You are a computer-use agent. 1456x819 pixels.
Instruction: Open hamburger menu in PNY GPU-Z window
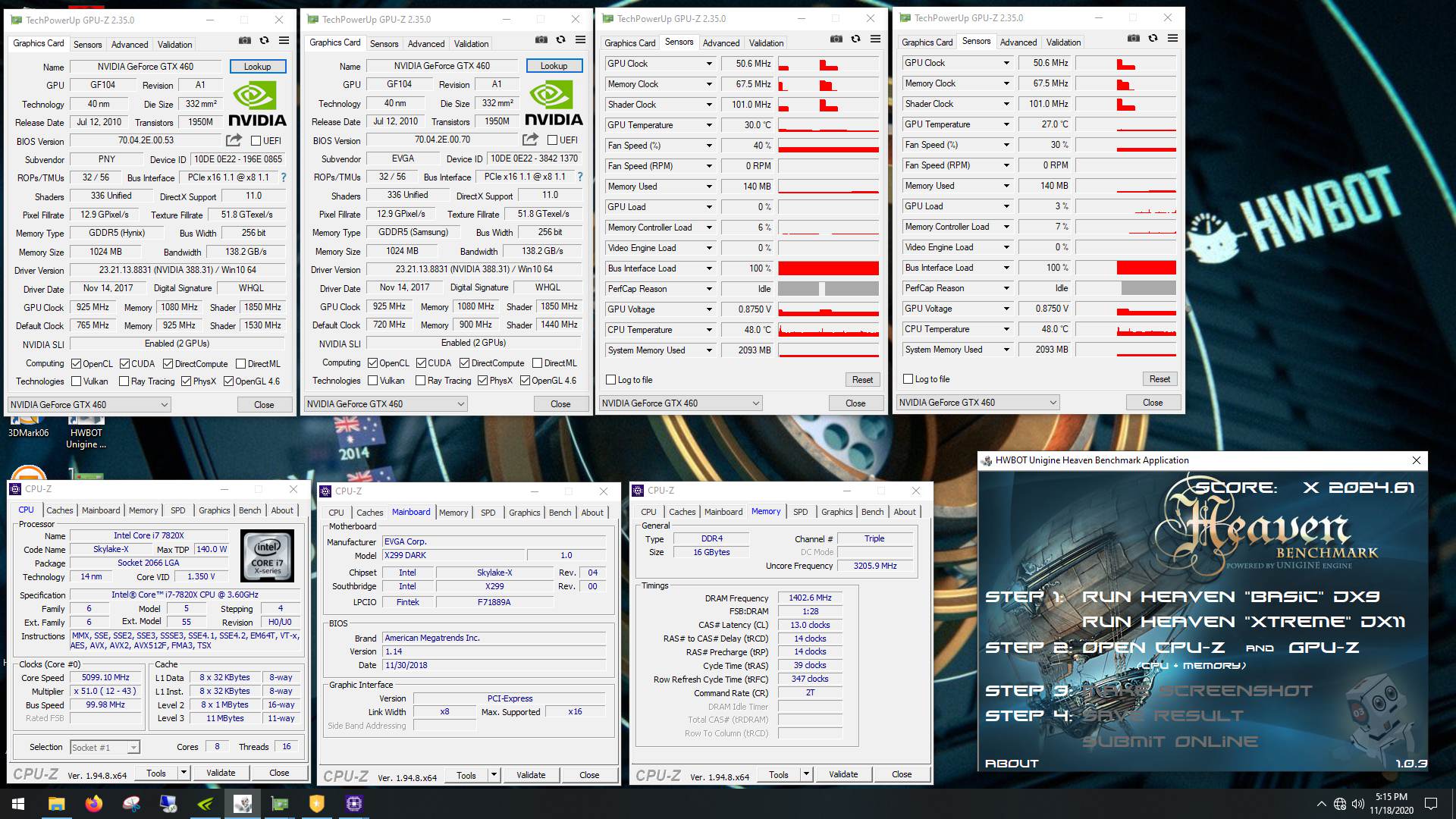(x=284, y=40)
